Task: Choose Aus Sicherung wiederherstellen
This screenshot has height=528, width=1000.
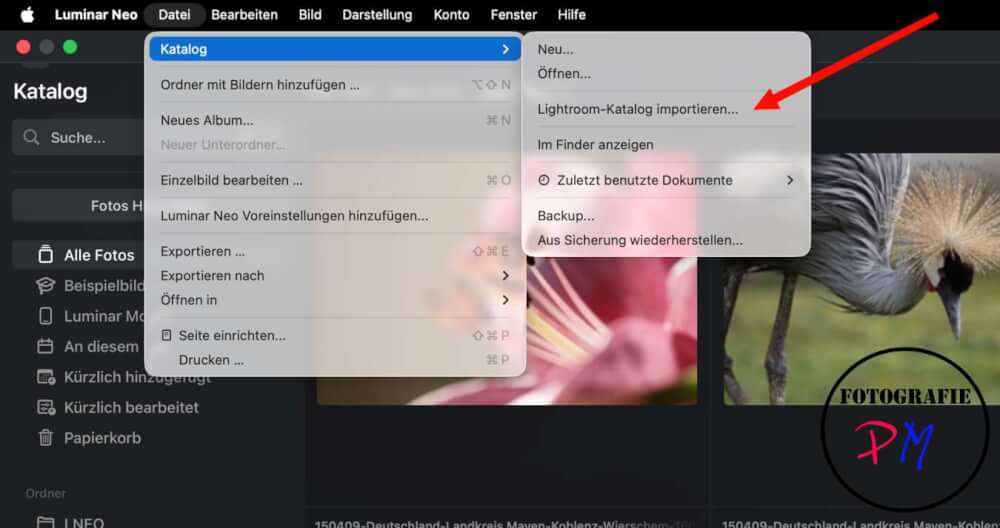Action: tap(666, 240)
